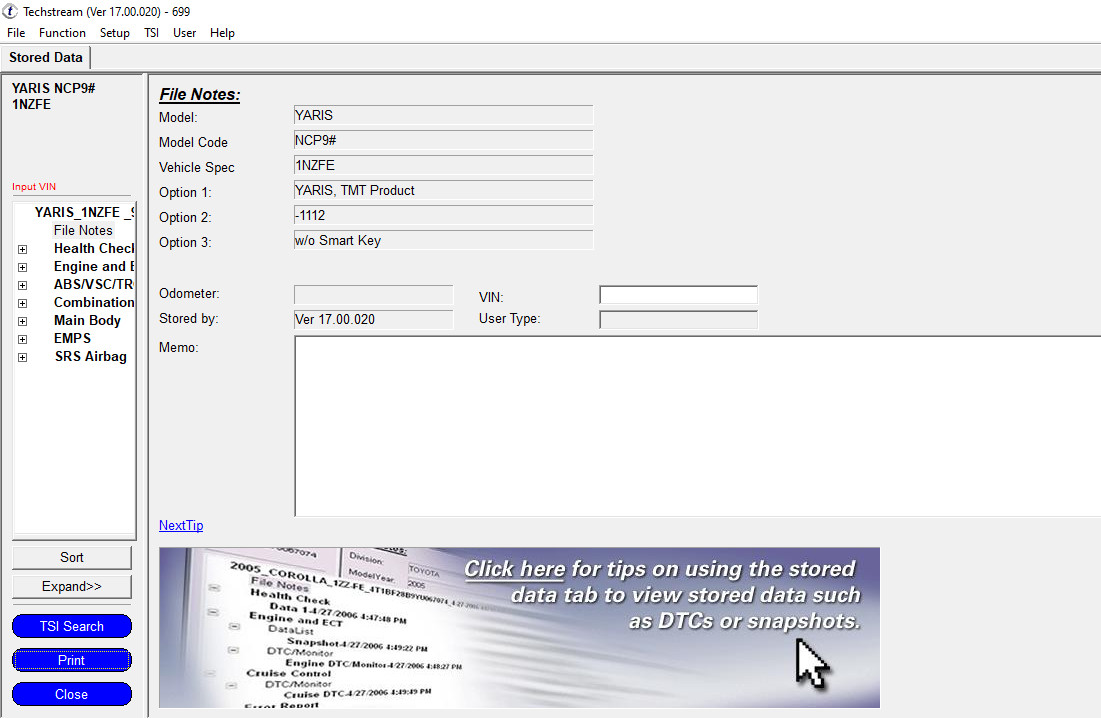This screenshot has width=1101, height=718.
Task: Expand the EMPS tree node
Action: [x=22, y=339]
